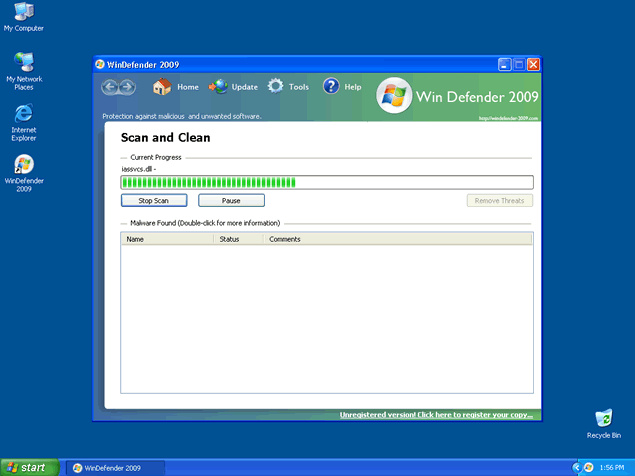Click the Comments column header
635x476 pixels.
tap(398, 239)
